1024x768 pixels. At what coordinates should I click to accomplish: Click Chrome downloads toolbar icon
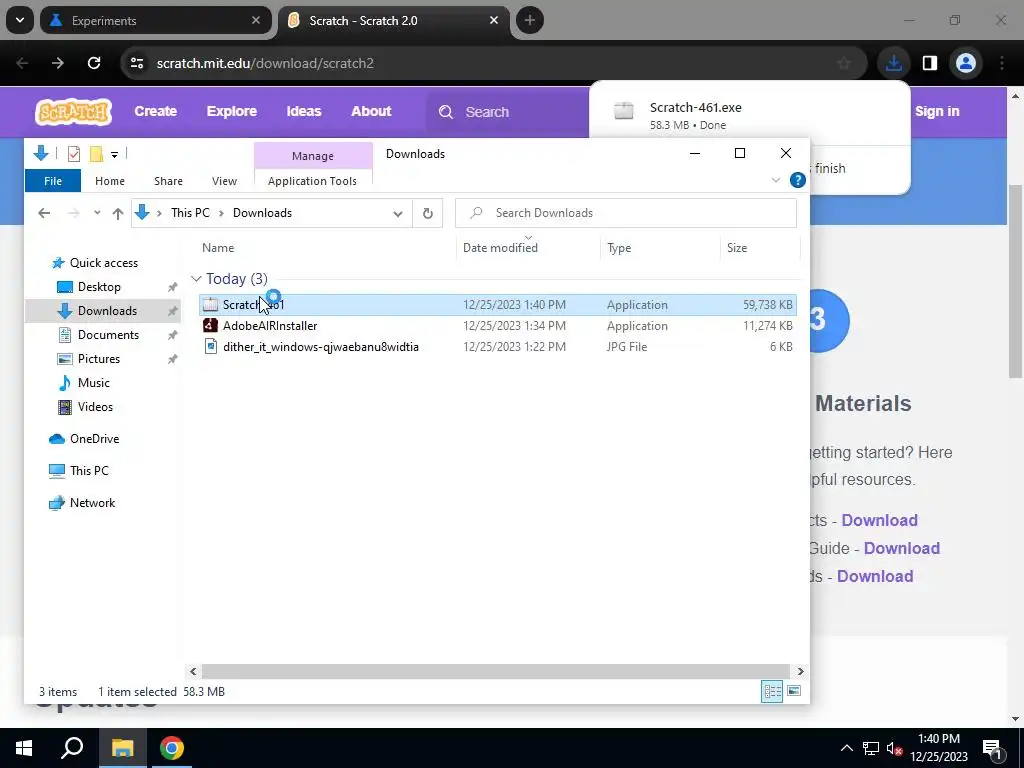coord(893,63)
